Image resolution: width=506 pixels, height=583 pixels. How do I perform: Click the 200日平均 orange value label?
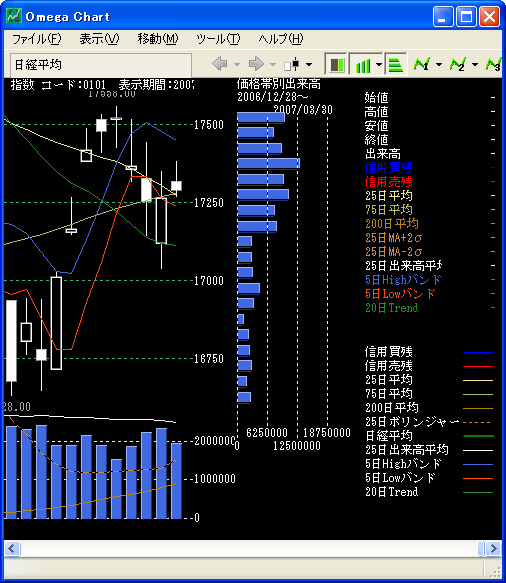pos(391,223)
